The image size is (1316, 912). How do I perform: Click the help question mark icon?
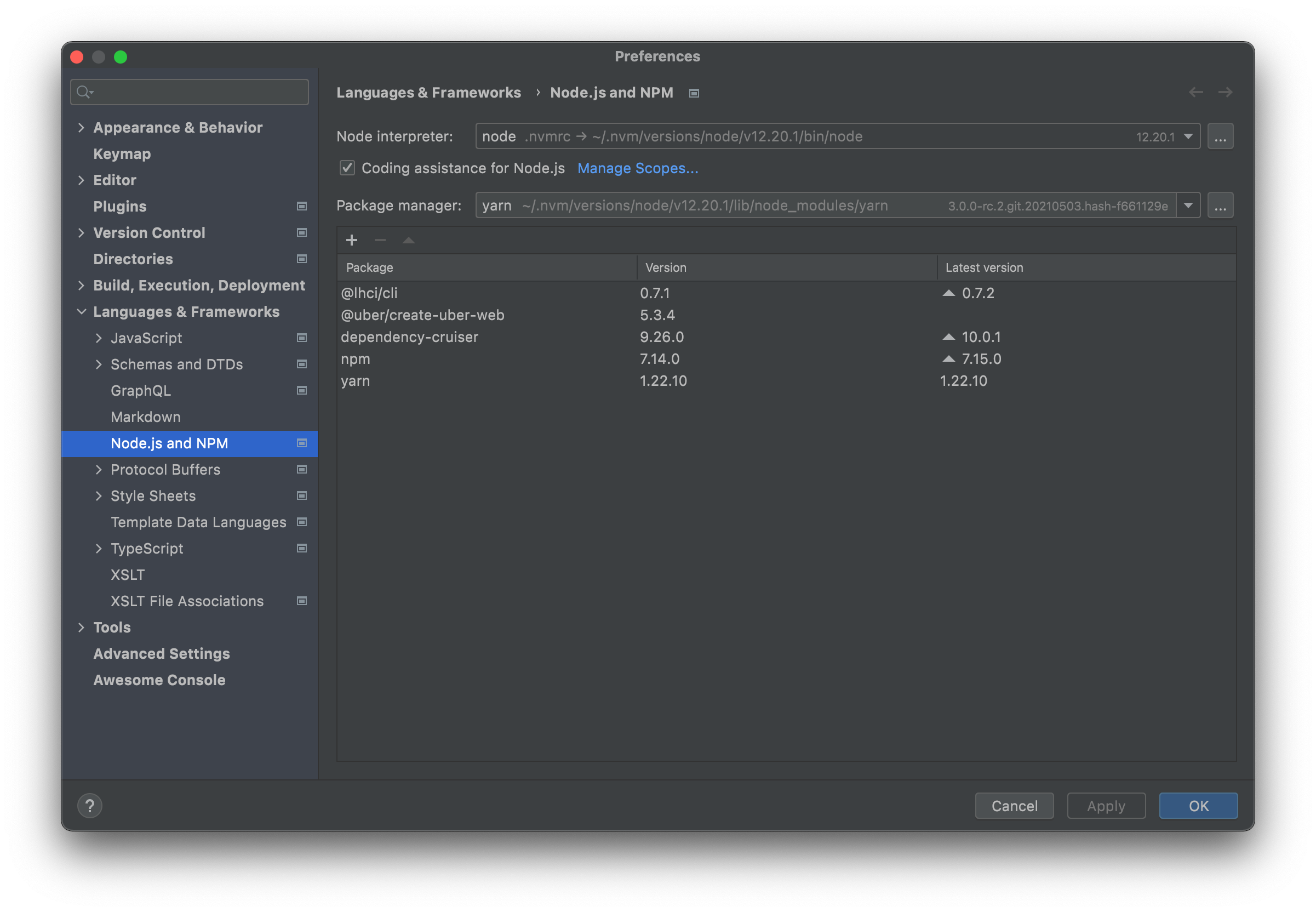pos(90,805)
